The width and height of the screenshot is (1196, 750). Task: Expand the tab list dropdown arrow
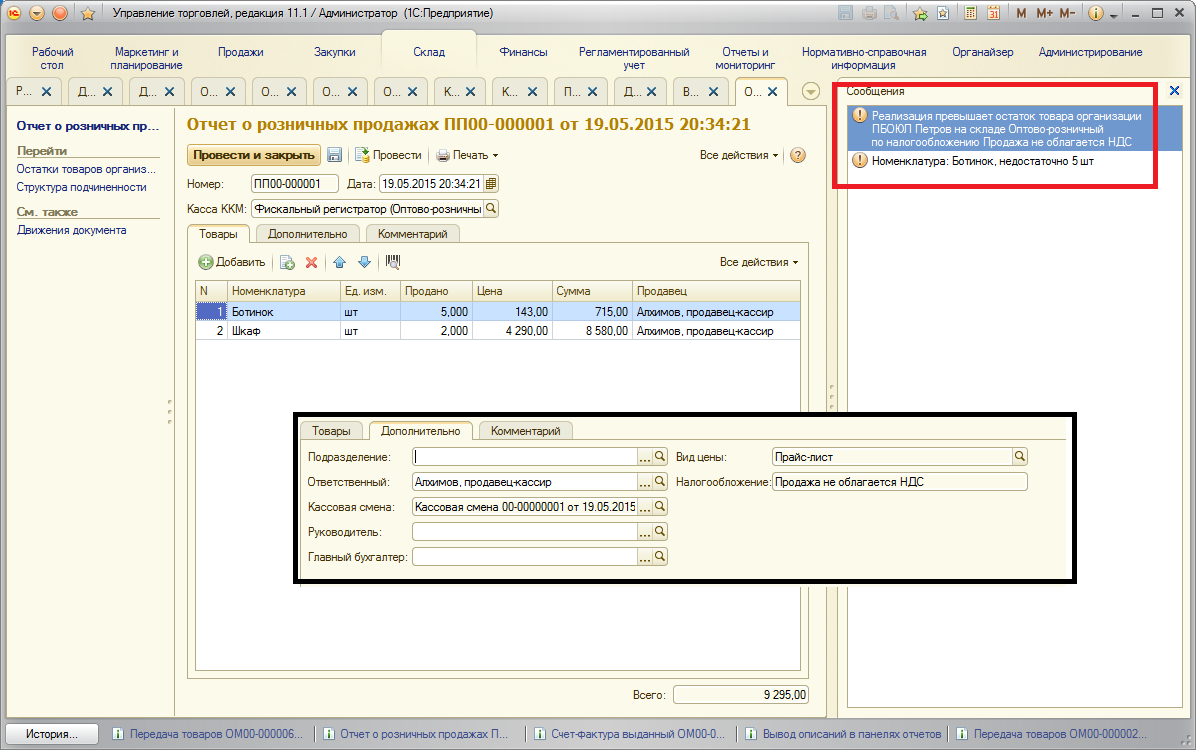tap(810, 91)
